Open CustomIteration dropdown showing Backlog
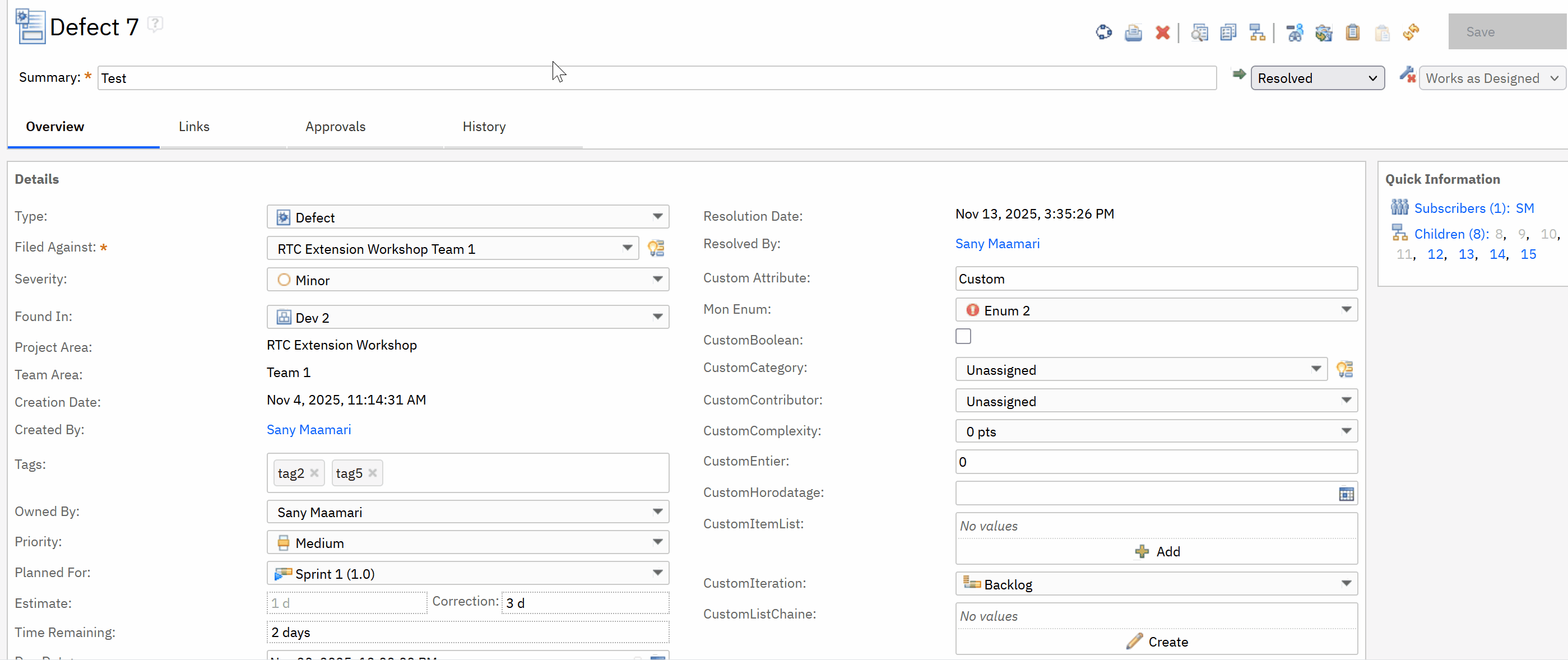Image resolution: width=1568 pixels, height=660 pixels. 1156,584
